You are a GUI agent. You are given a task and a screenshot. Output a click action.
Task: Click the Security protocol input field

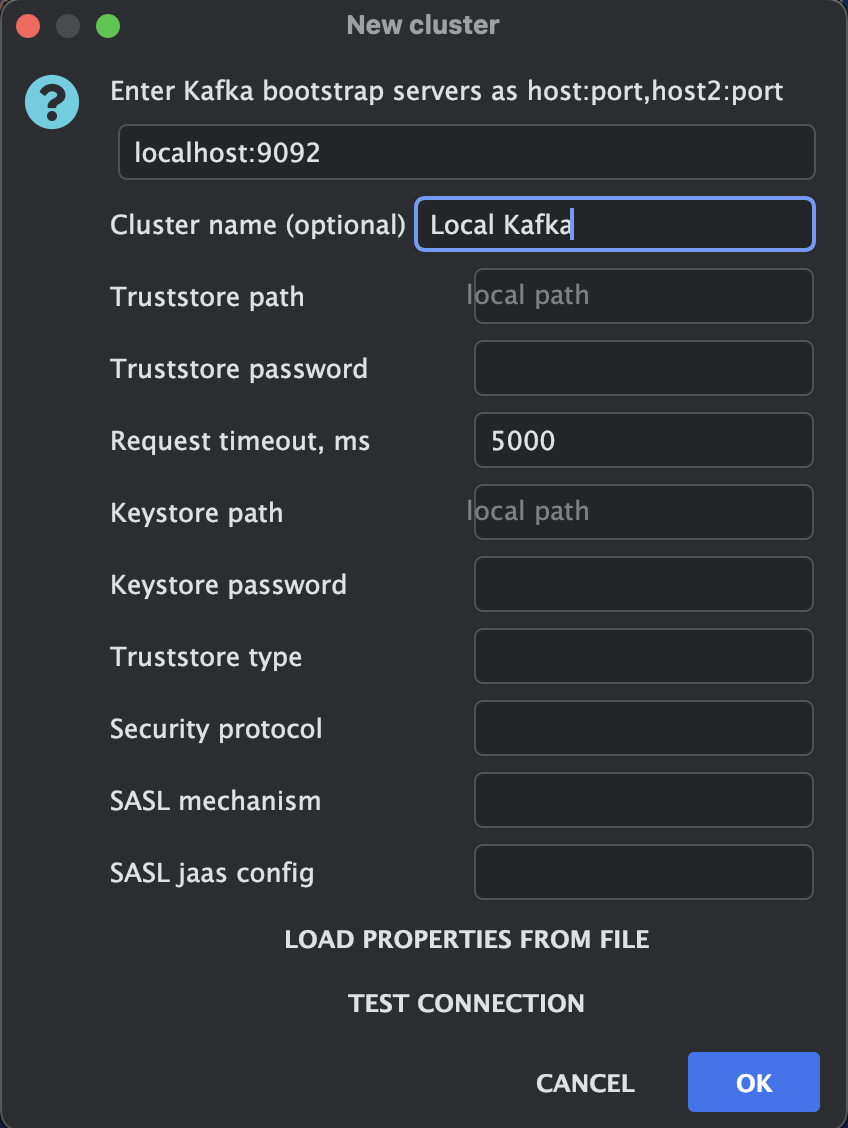point(643,728)
